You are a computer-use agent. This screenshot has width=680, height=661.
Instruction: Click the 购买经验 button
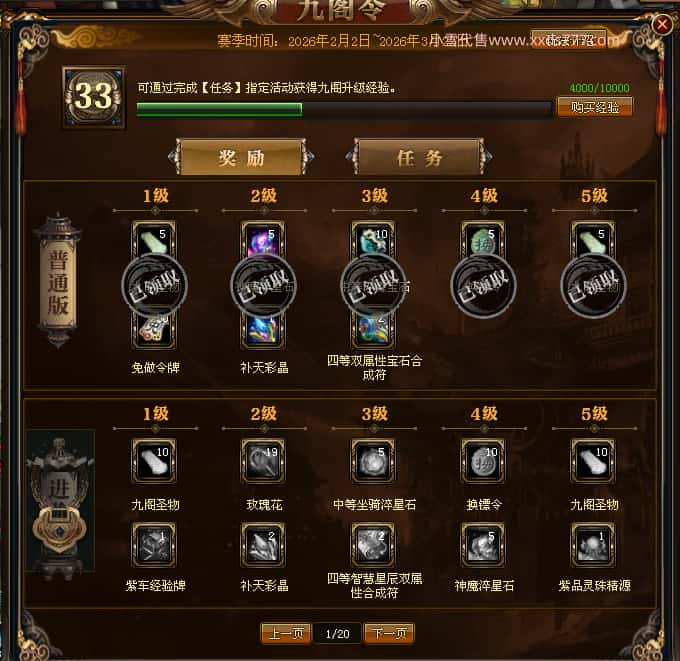click(595, 107)
